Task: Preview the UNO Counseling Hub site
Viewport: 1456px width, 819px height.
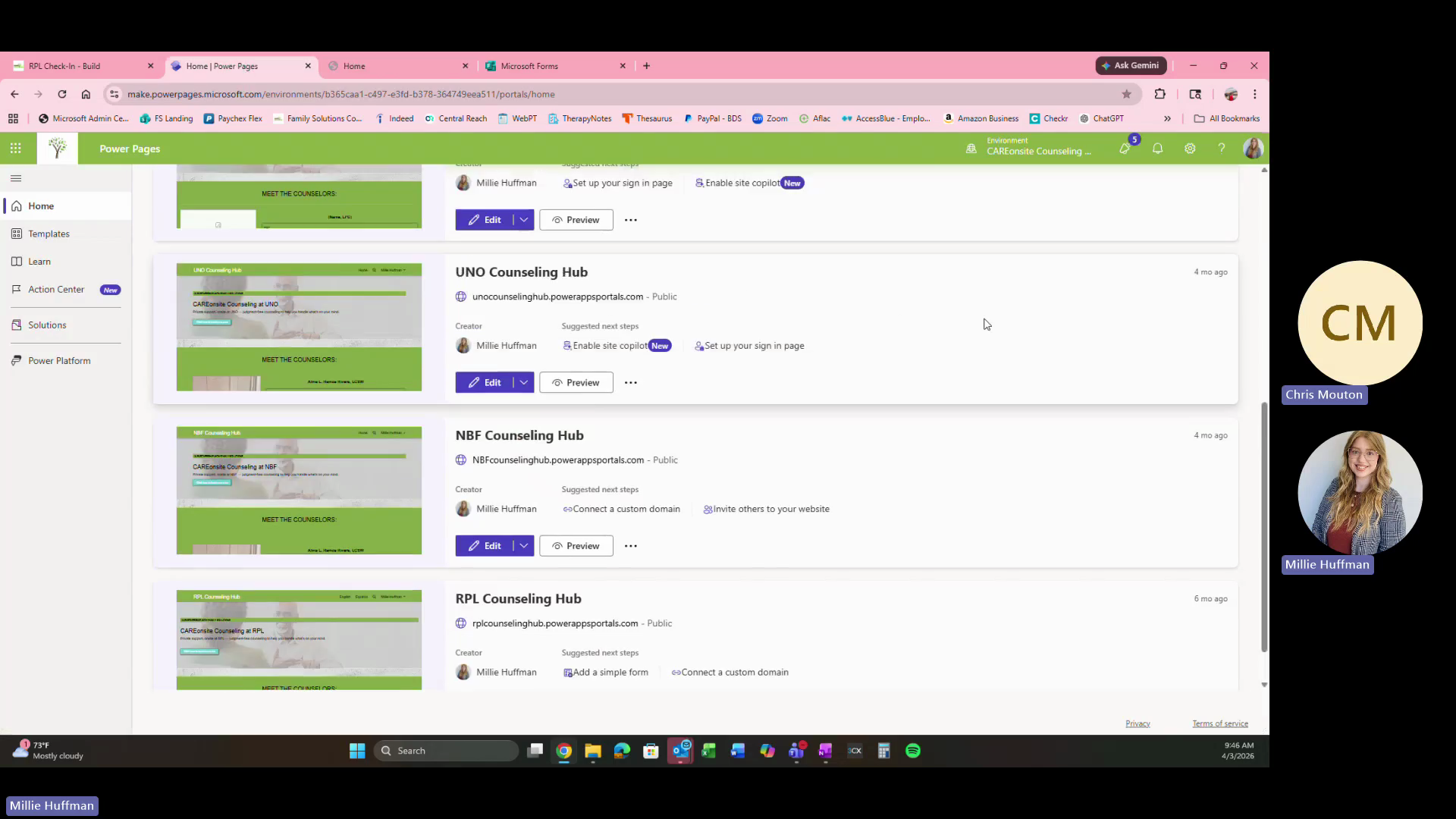Action: click(x=576, y=383)
